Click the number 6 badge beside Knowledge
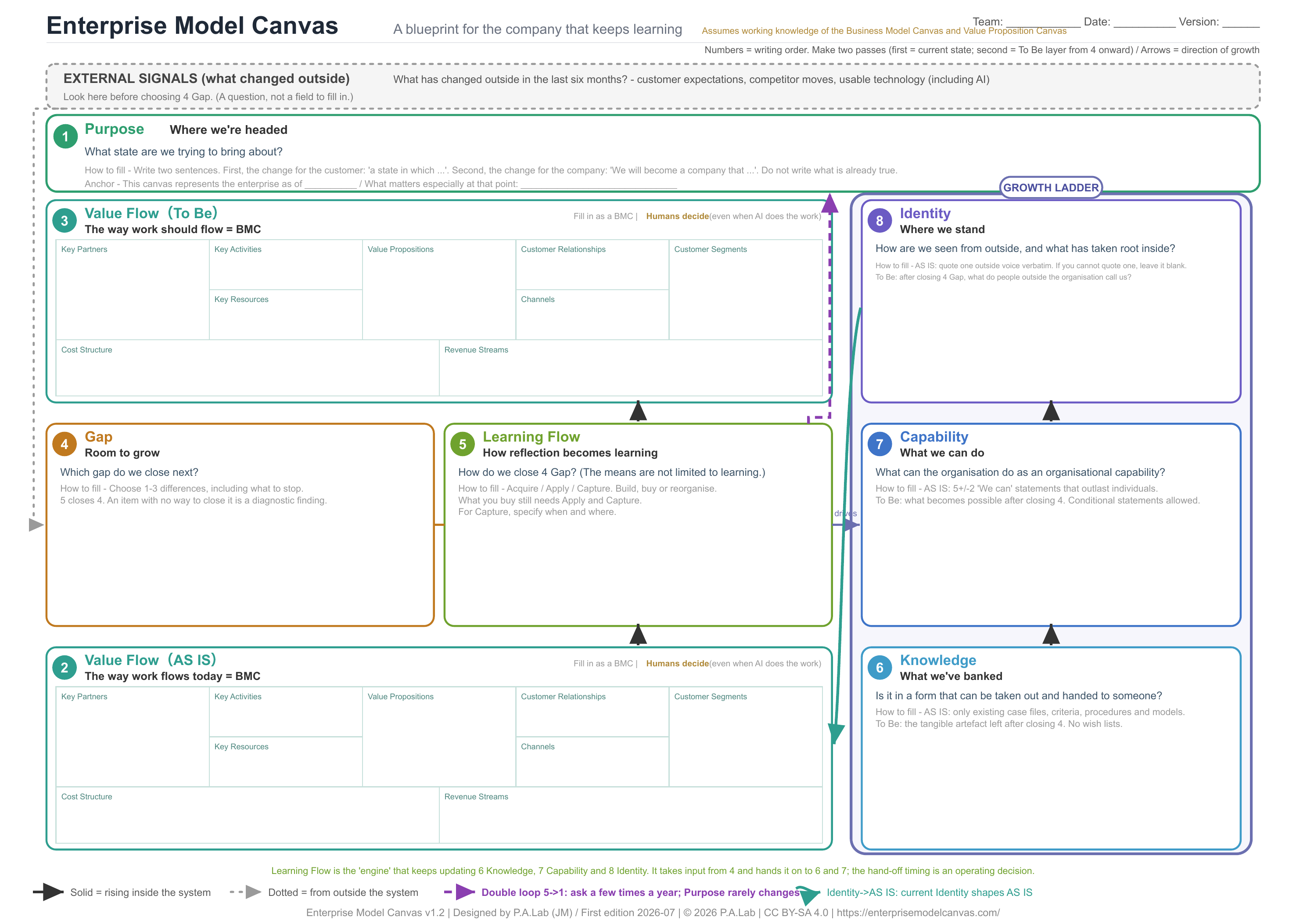1307x924 pixels. (880, 667)
